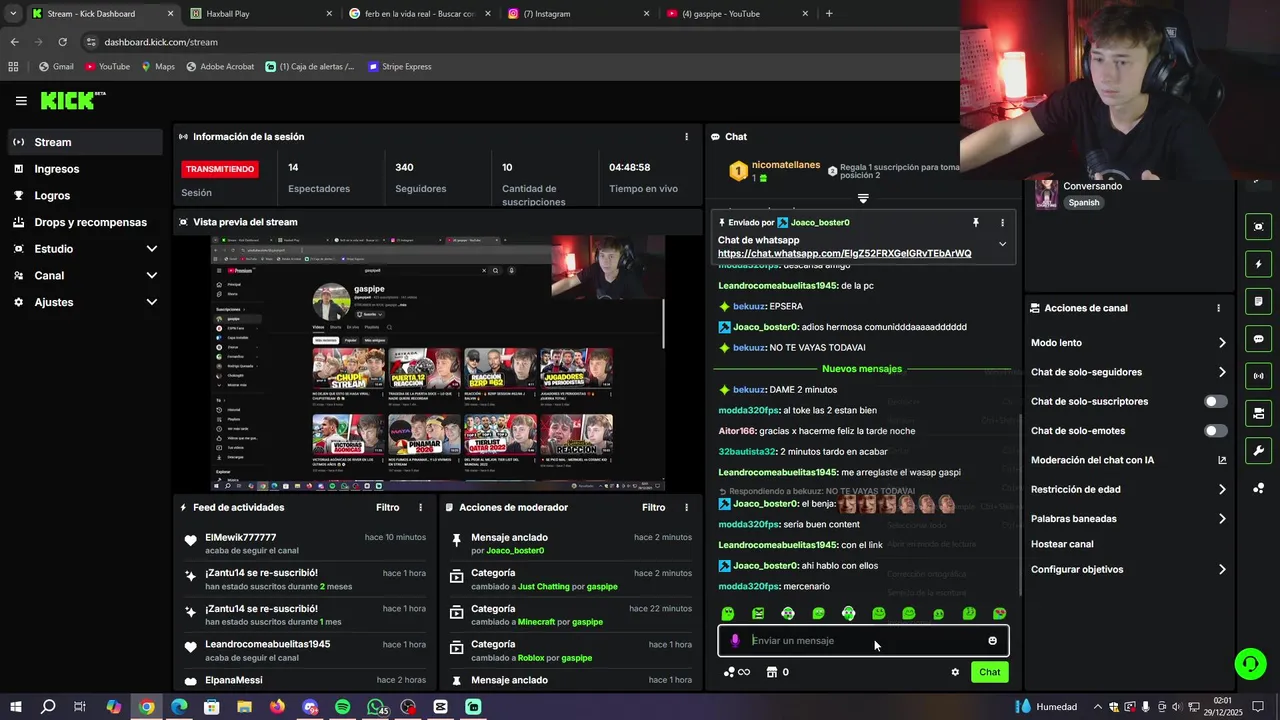Image resolution: width=1280 pixels, height=720 pixels.
Task: Toggle Chat de solo-suscriptores switch
Action: [x=1215, y=402]
